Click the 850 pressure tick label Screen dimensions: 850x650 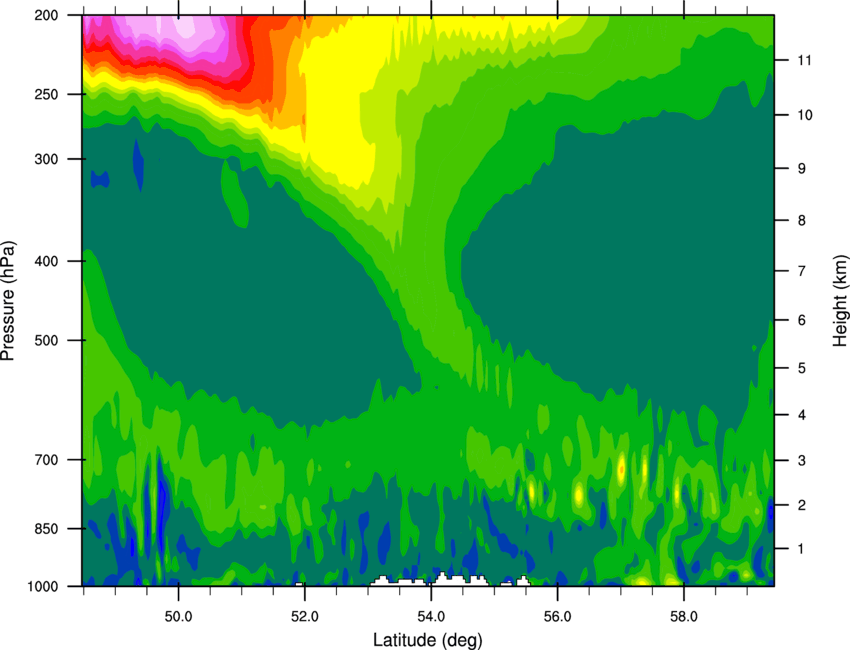coord(47,529)
